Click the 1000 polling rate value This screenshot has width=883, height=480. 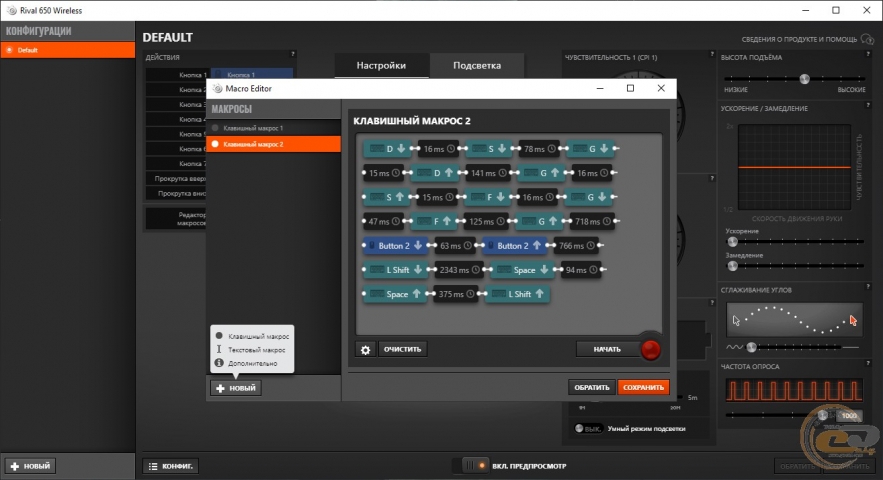(849, 416)
